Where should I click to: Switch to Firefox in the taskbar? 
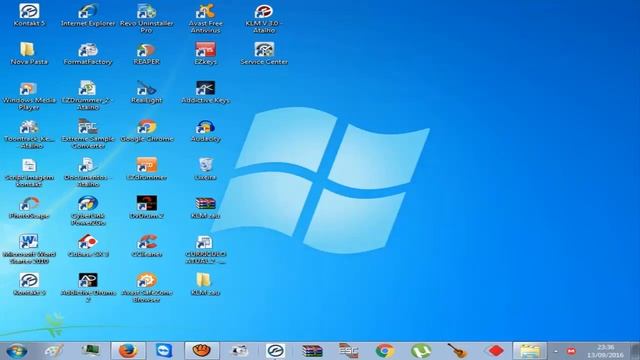[x=128, y=351]
